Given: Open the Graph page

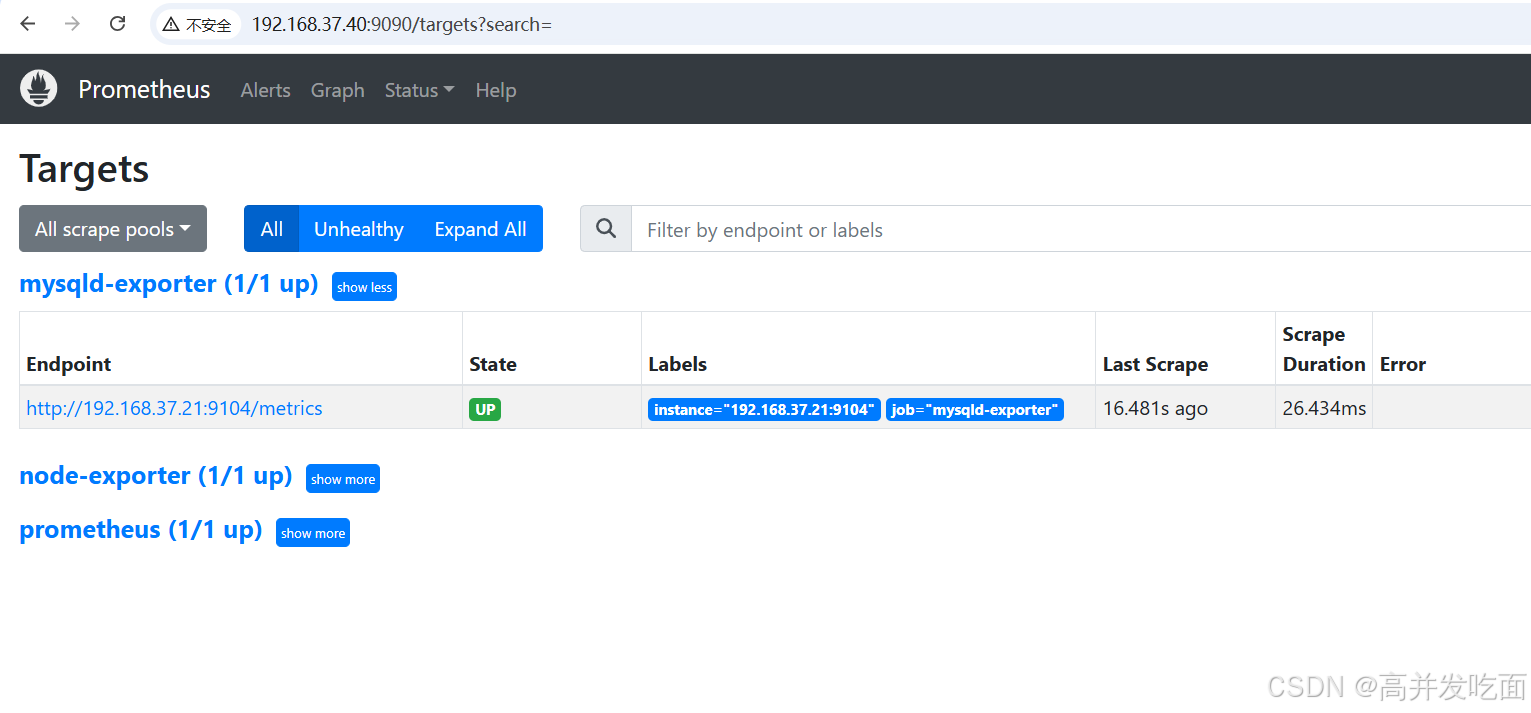Looking at the screenshot, I should [337, 90].
